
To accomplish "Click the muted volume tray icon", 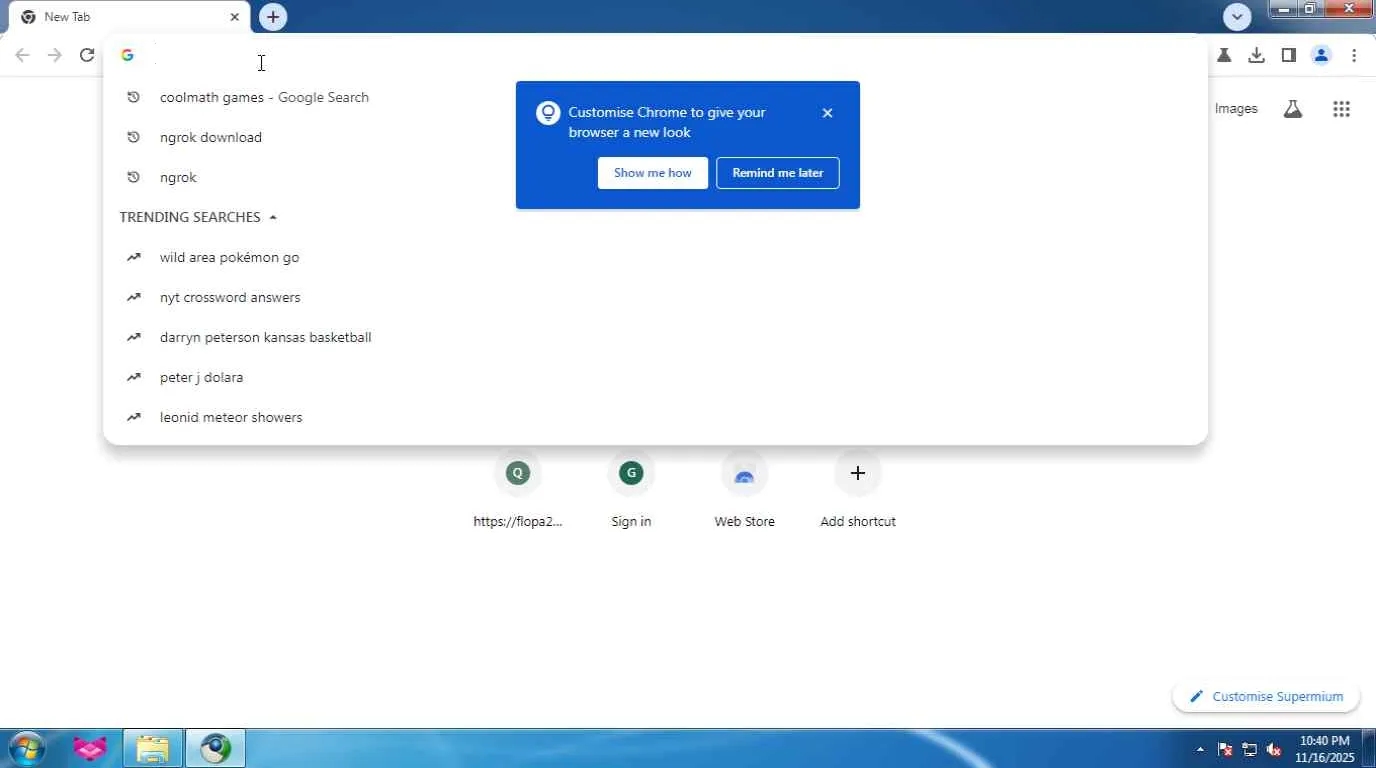I will pyautogui.click(x=1274, y=749).
